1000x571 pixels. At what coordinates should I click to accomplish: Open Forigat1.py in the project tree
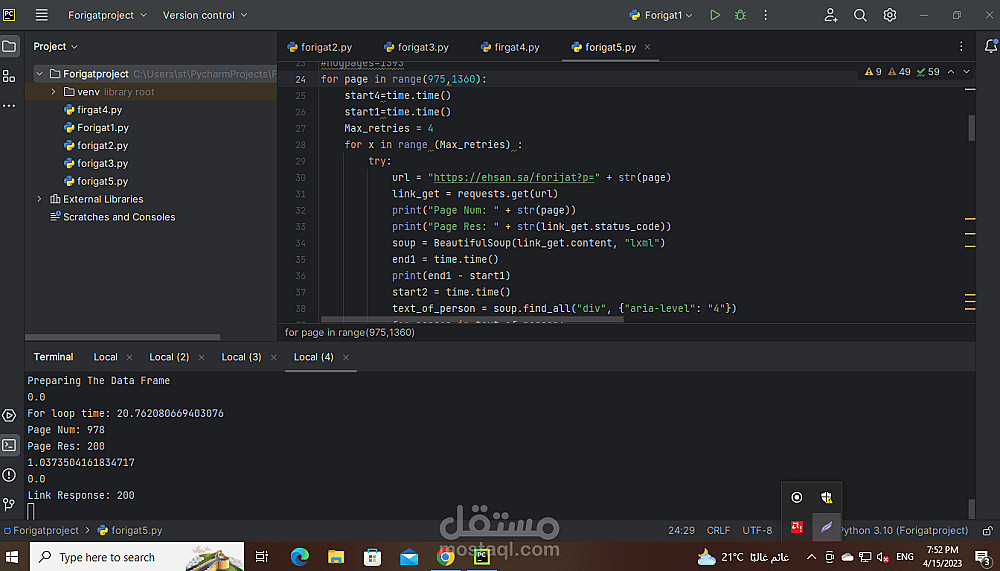click(x=102, y=128)
